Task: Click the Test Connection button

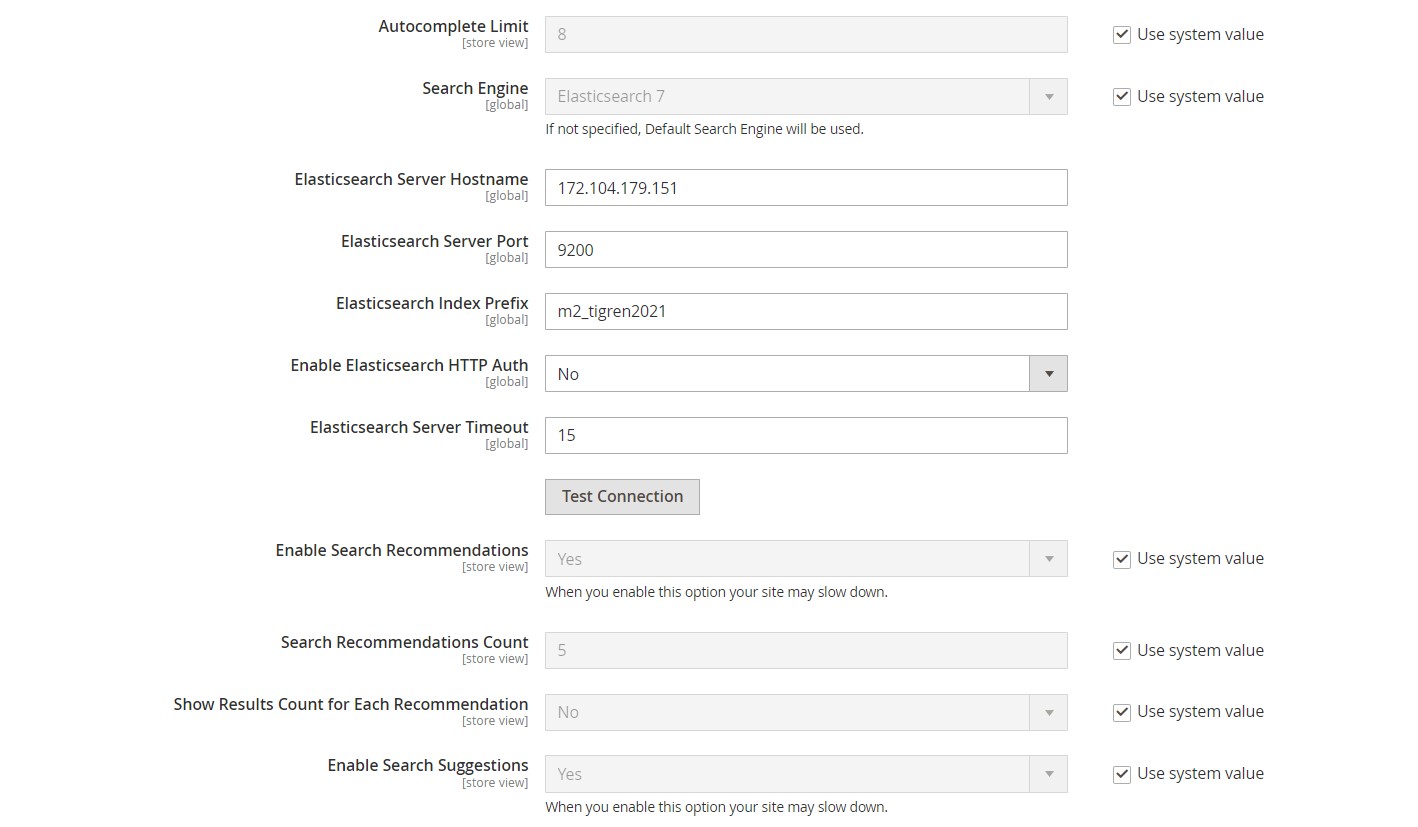Action: click(x=622, y=497)
